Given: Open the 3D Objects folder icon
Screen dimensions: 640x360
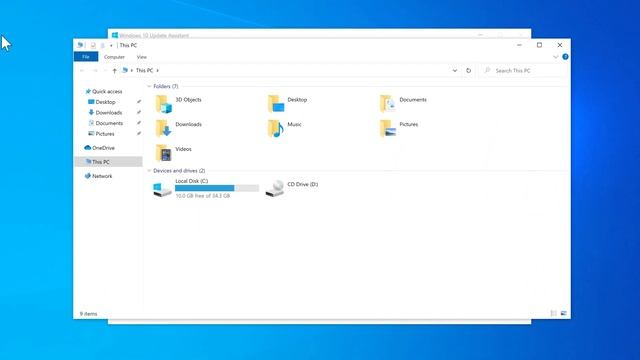Looking at the screenshot, I should coord(164,104).
